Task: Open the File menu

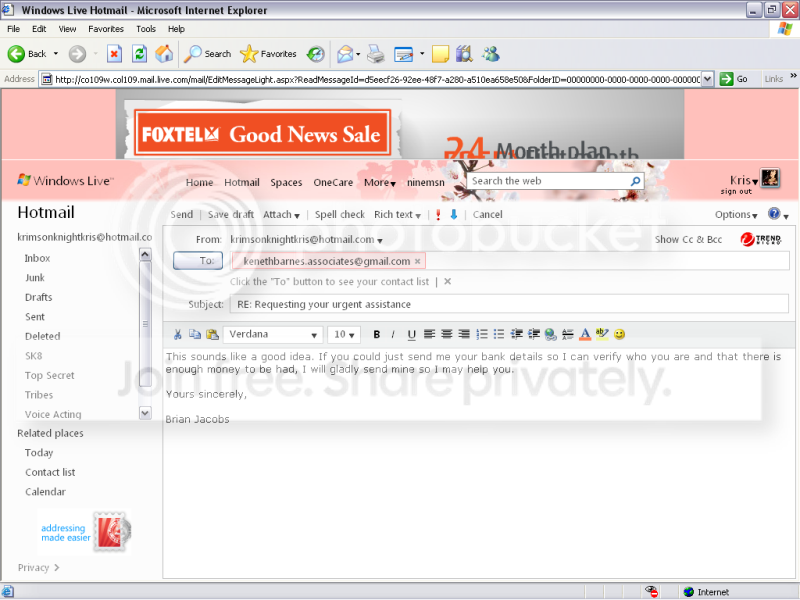Action: (14, 29)
